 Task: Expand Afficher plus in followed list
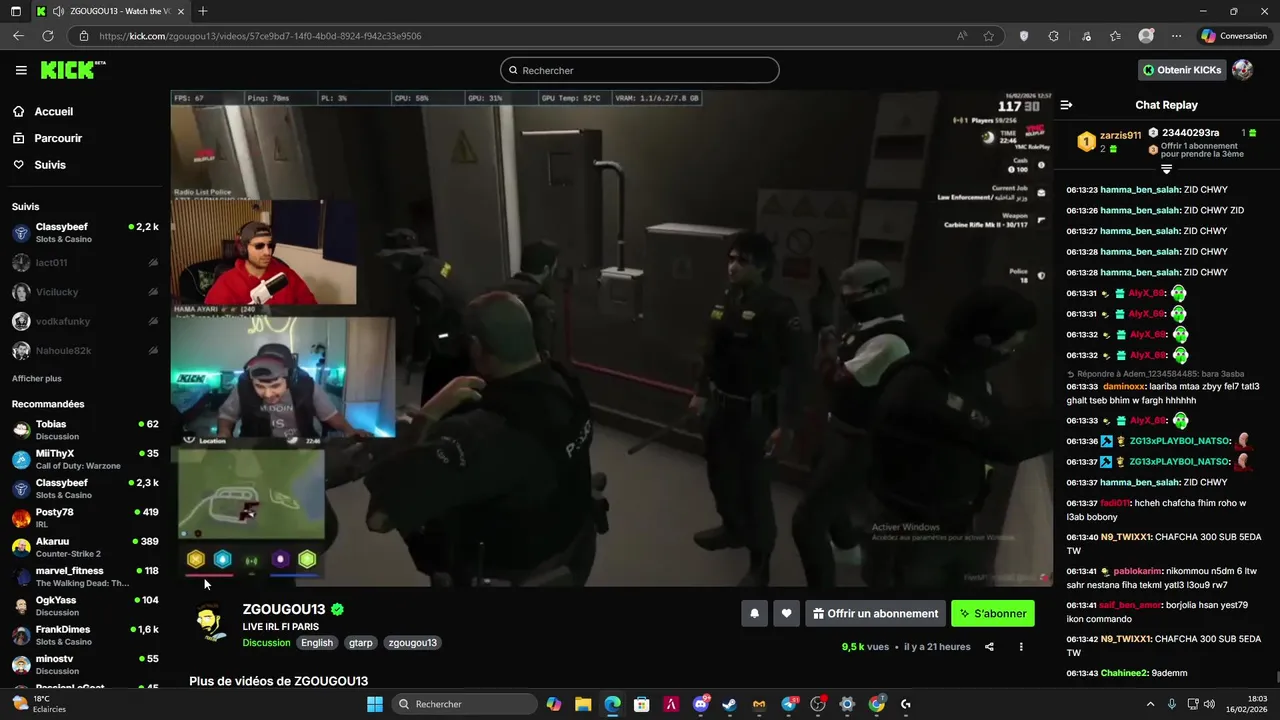[x=36, y=379]
